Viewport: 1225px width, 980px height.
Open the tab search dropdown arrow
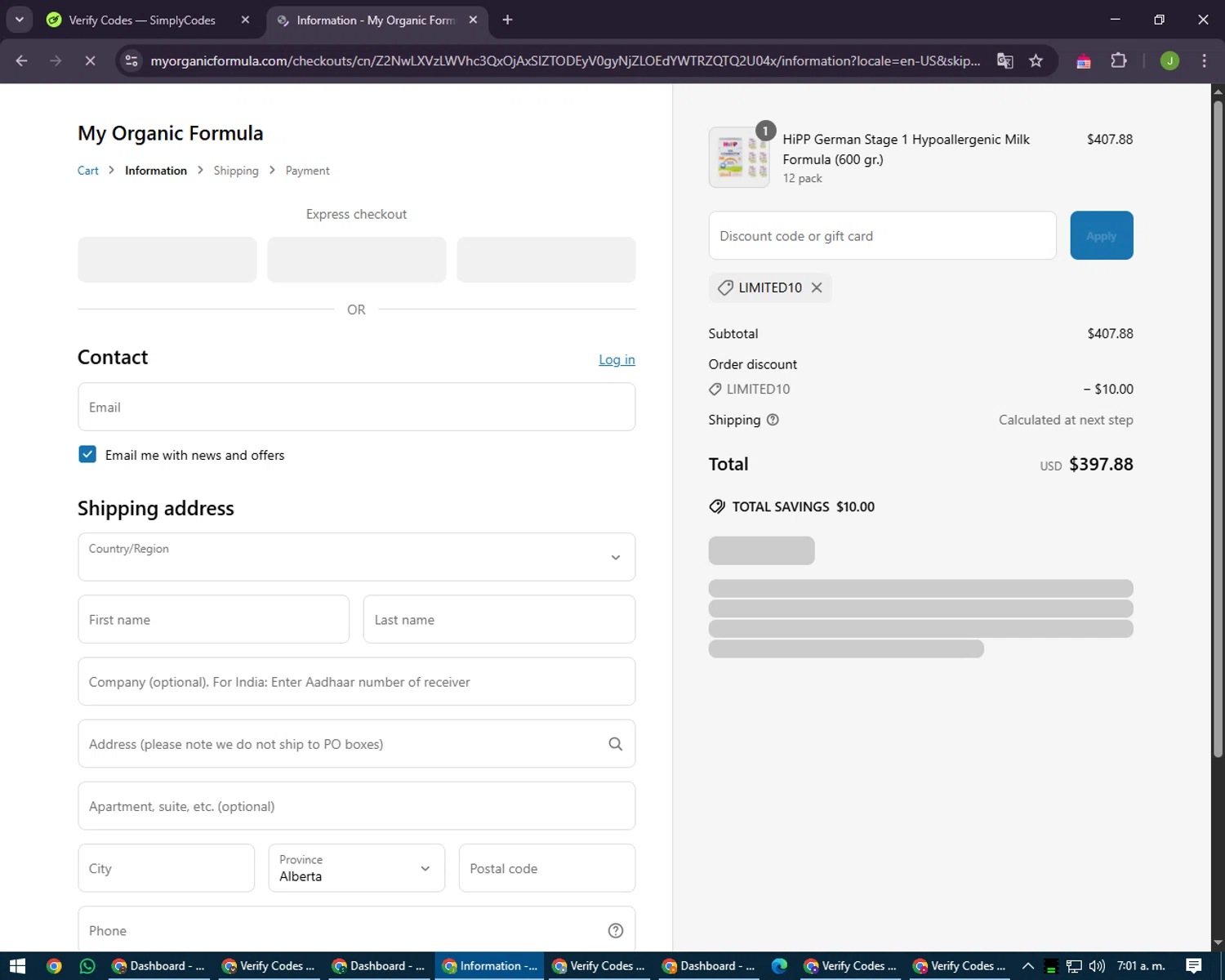coord(19,20)
